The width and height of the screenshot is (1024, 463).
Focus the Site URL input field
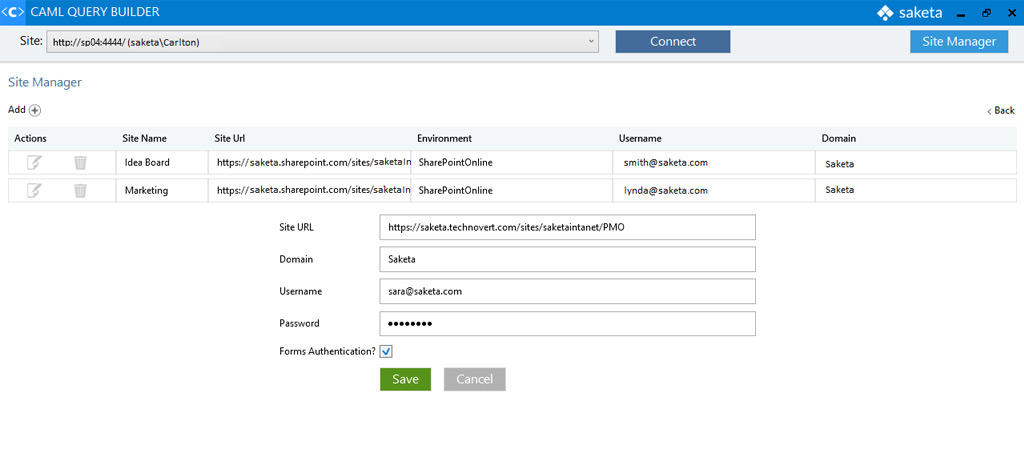(x=568, y=227)
